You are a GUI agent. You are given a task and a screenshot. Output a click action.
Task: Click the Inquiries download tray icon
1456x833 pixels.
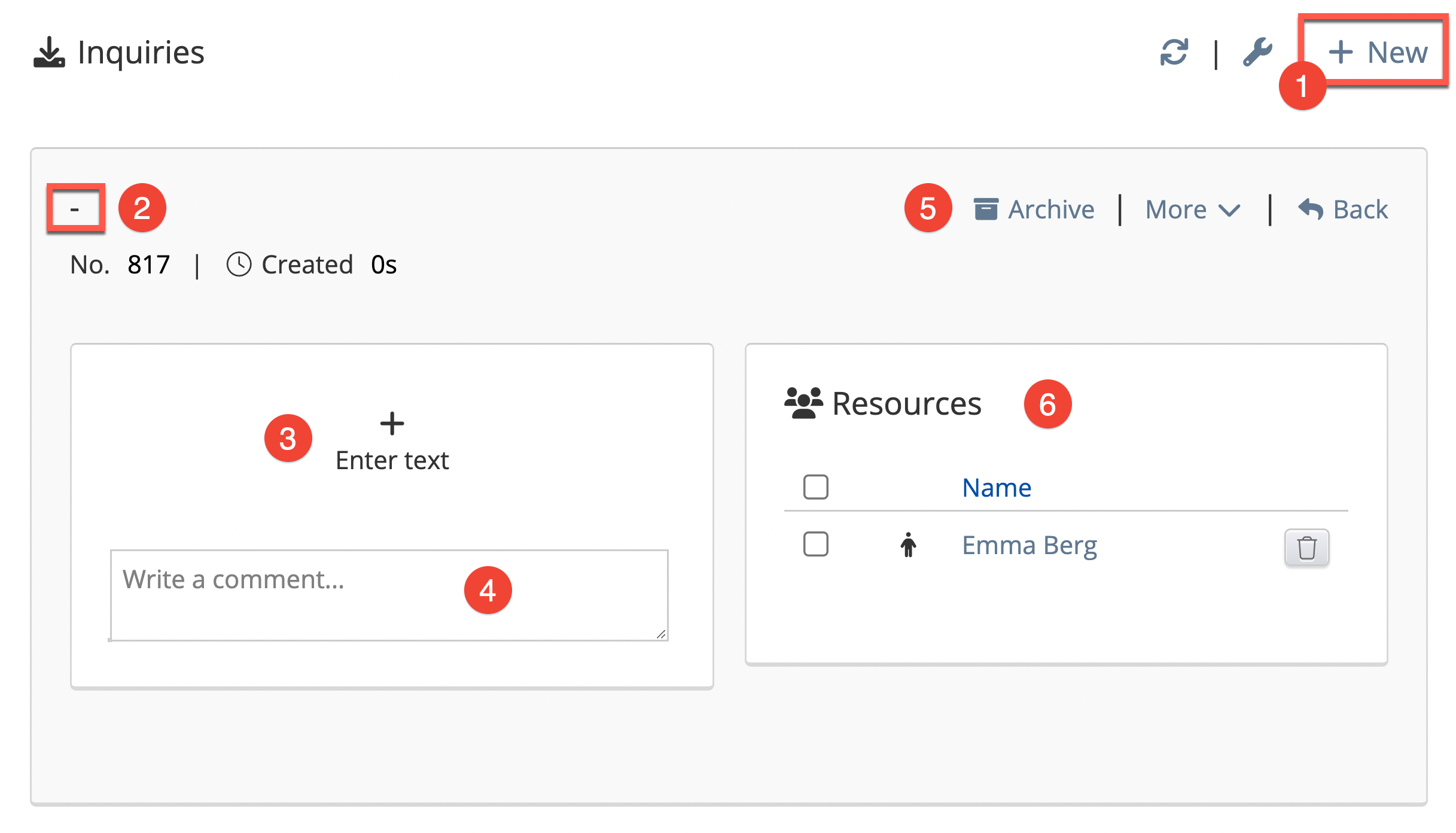49,53
